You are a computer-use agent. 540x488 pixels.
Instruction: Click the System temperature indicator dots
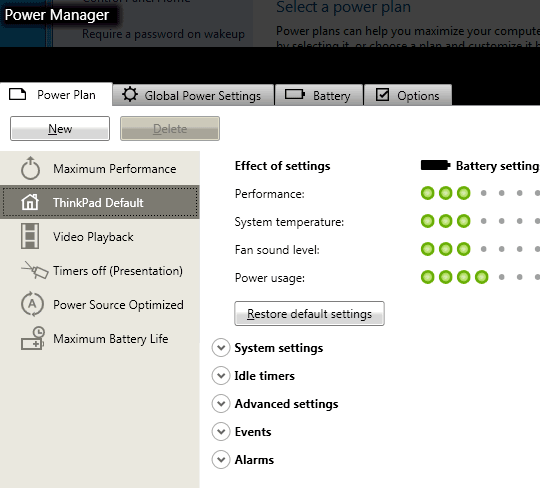pos(480,221)
